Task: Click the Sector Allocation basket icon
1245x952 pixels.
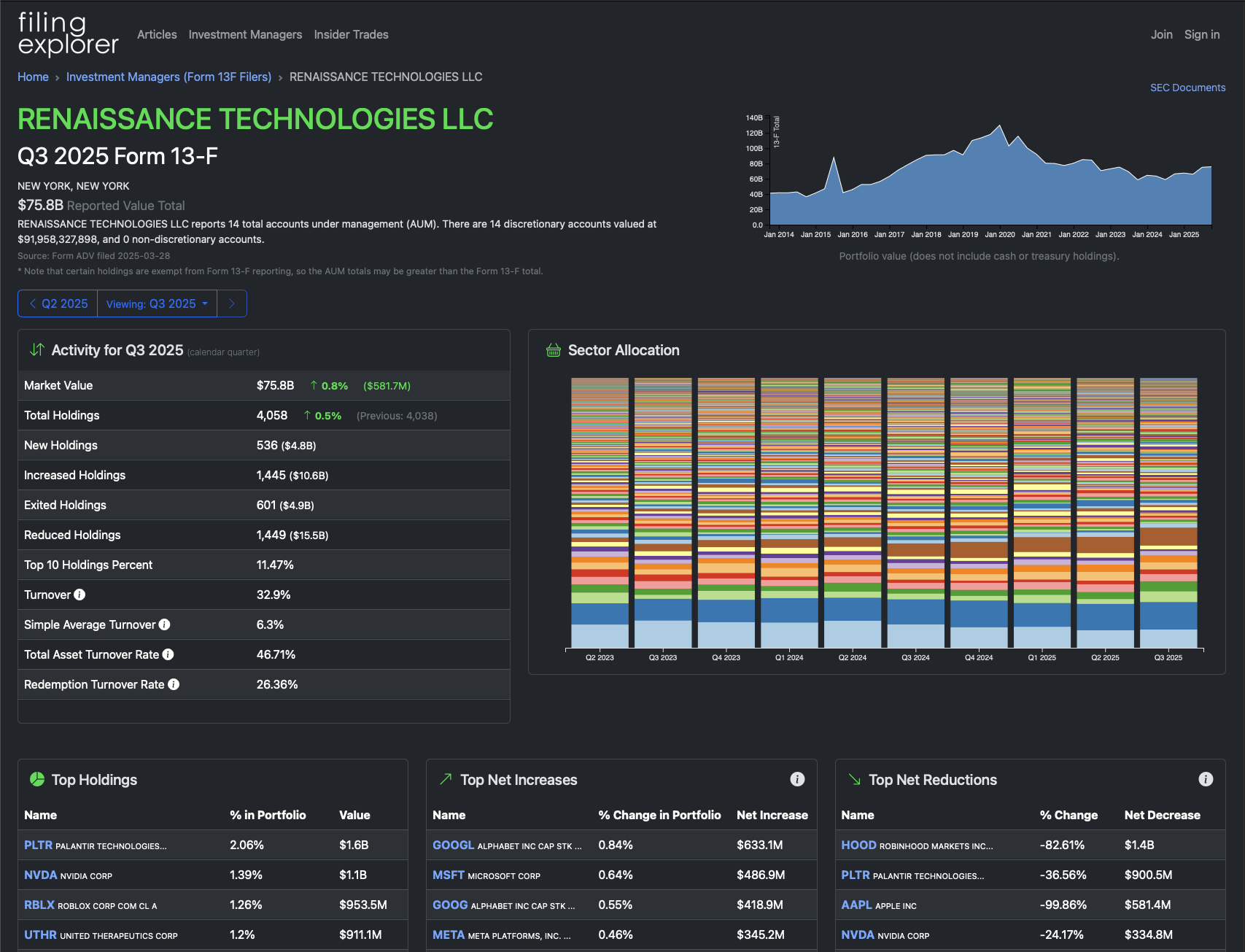Action: [553, 350]
